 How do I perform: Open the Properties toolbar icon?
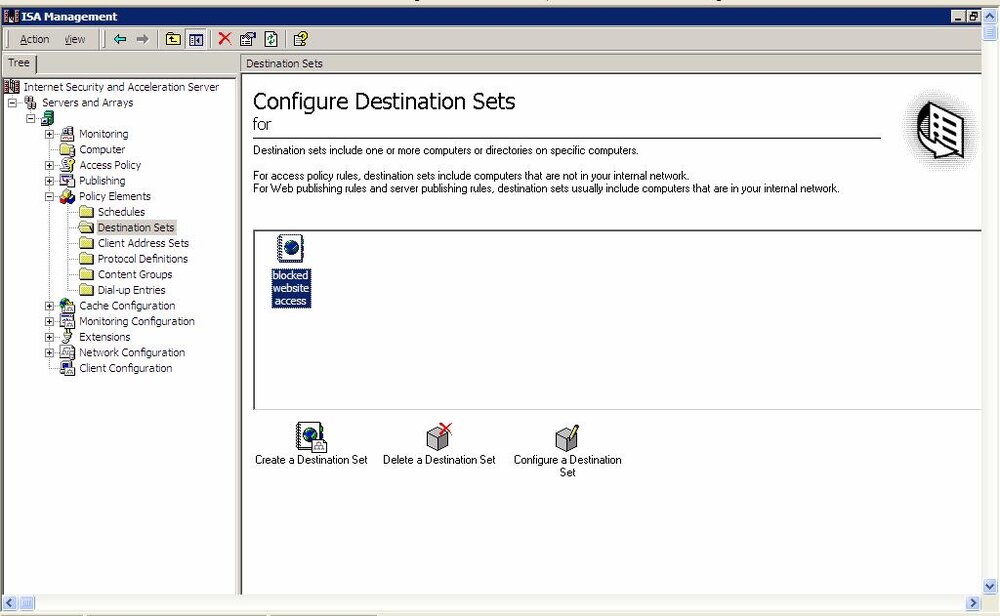(247, 39)
